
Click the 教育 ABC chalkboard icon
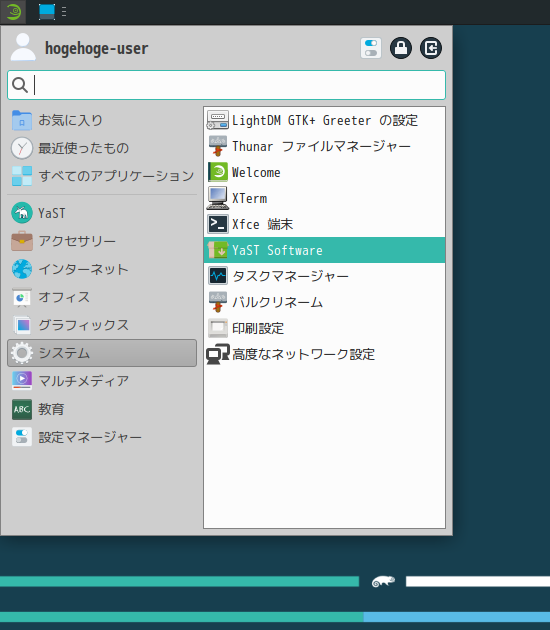pyautogui.click(x=22, y=409)
